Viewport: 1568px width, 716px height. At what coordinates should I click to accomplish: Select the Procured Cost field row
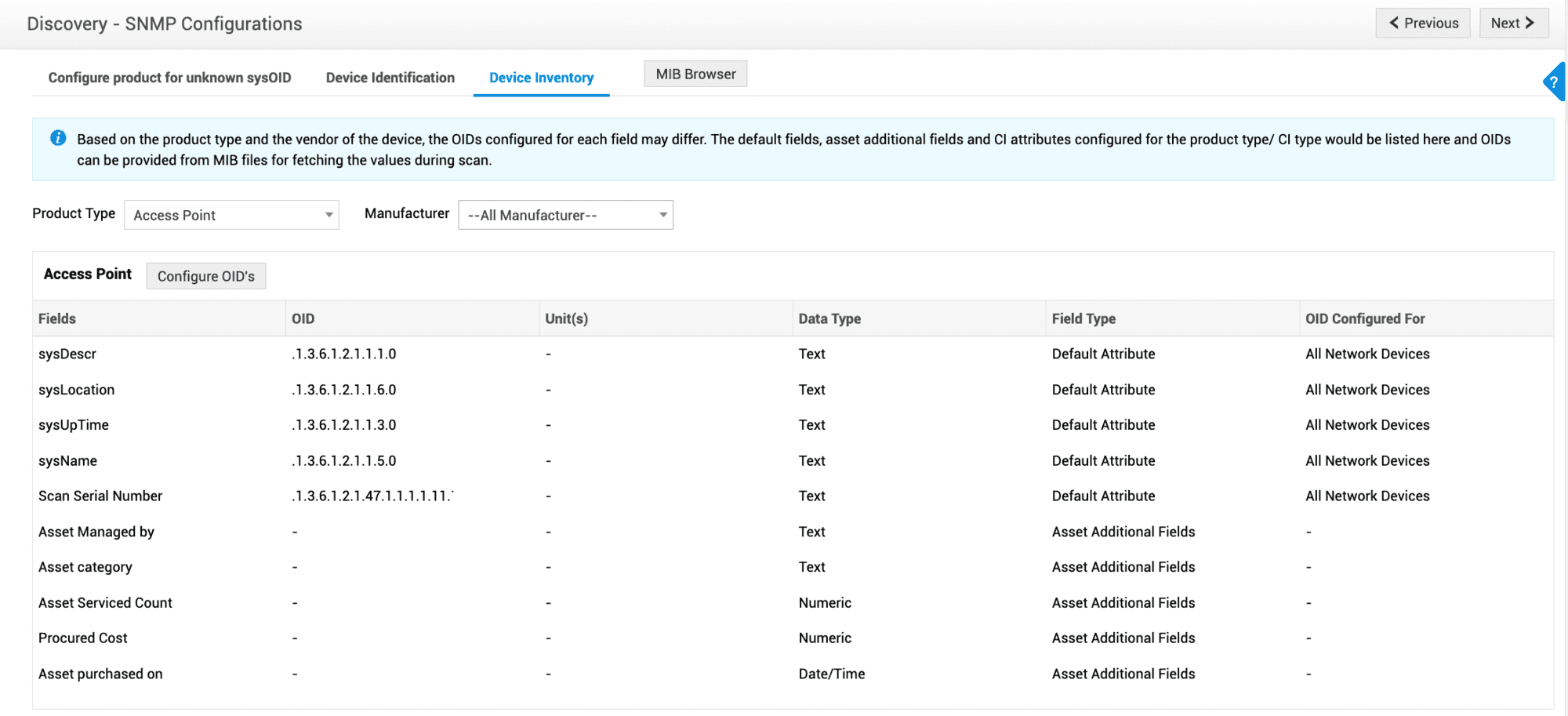point(83,638)
